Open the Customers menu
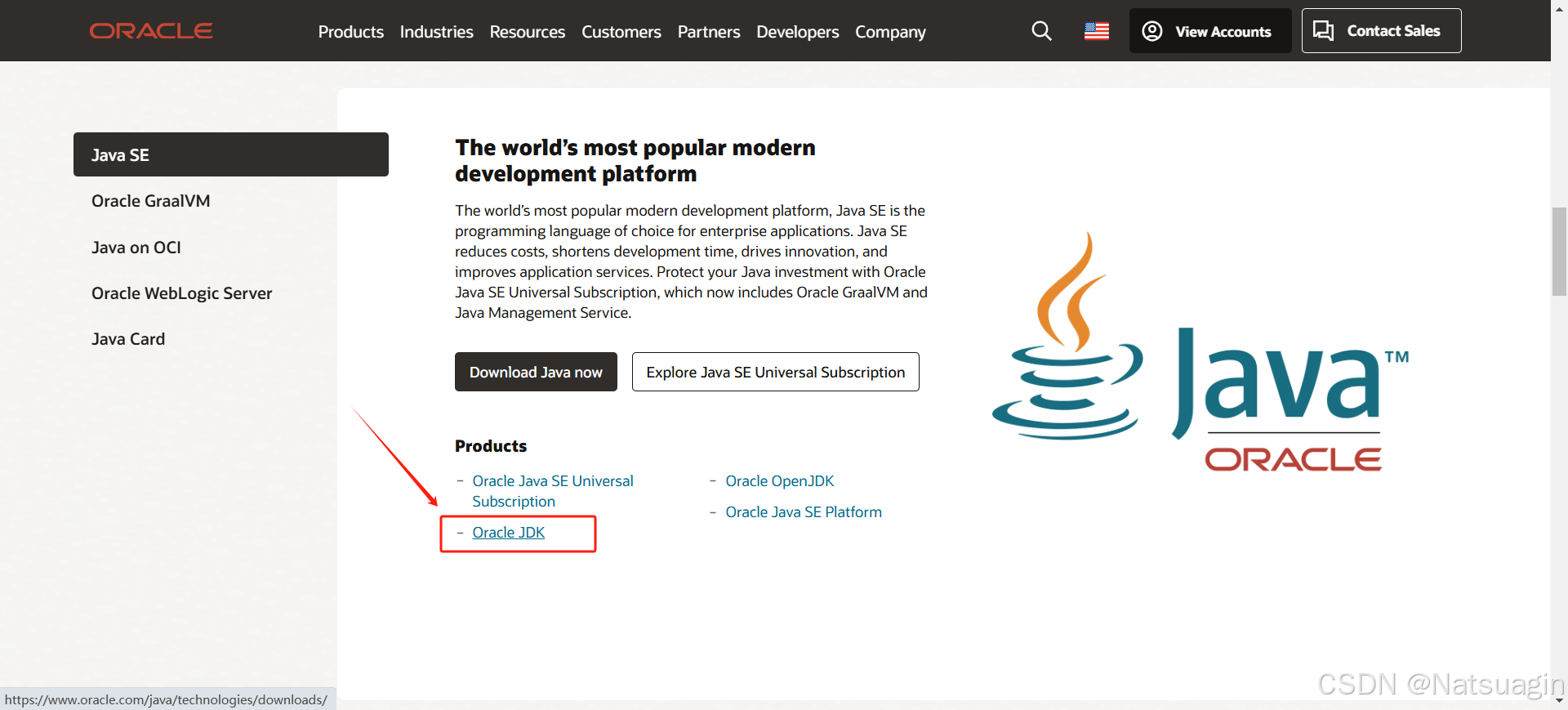This screenshot has width=1568, height=710. click(621, 32)
